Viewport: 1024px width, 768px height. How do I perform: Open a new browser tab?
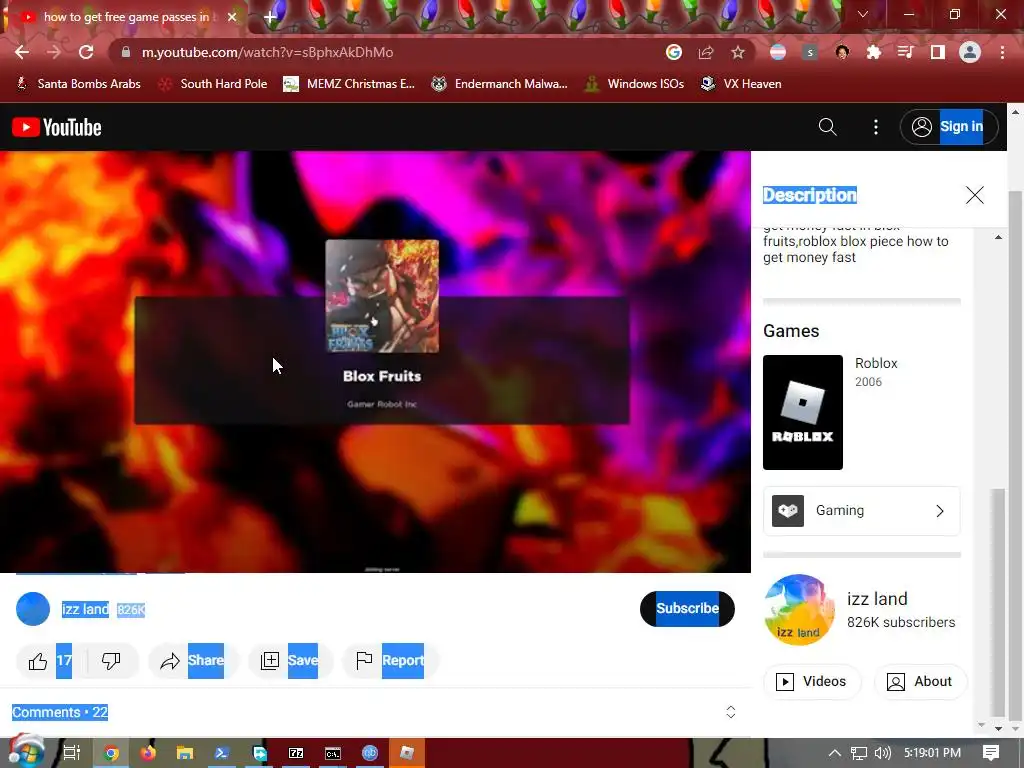coord(270,17)
